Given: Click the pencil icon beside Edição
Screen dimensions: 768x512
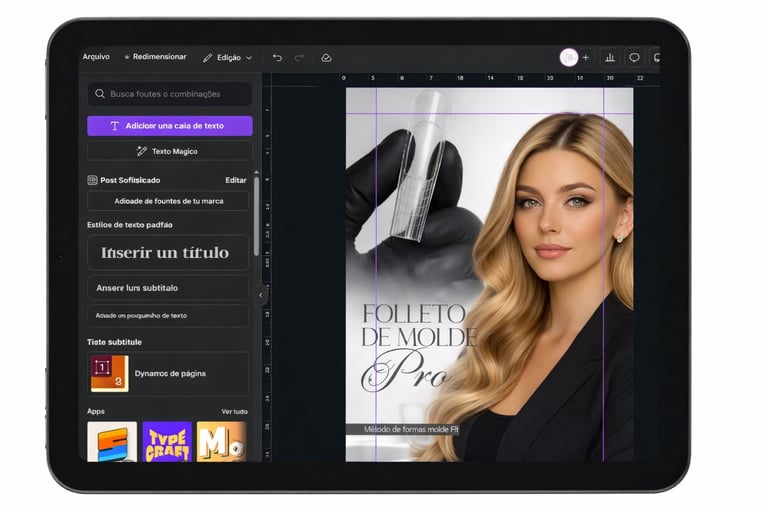Looking at the screenshot, I should (208, 58).
